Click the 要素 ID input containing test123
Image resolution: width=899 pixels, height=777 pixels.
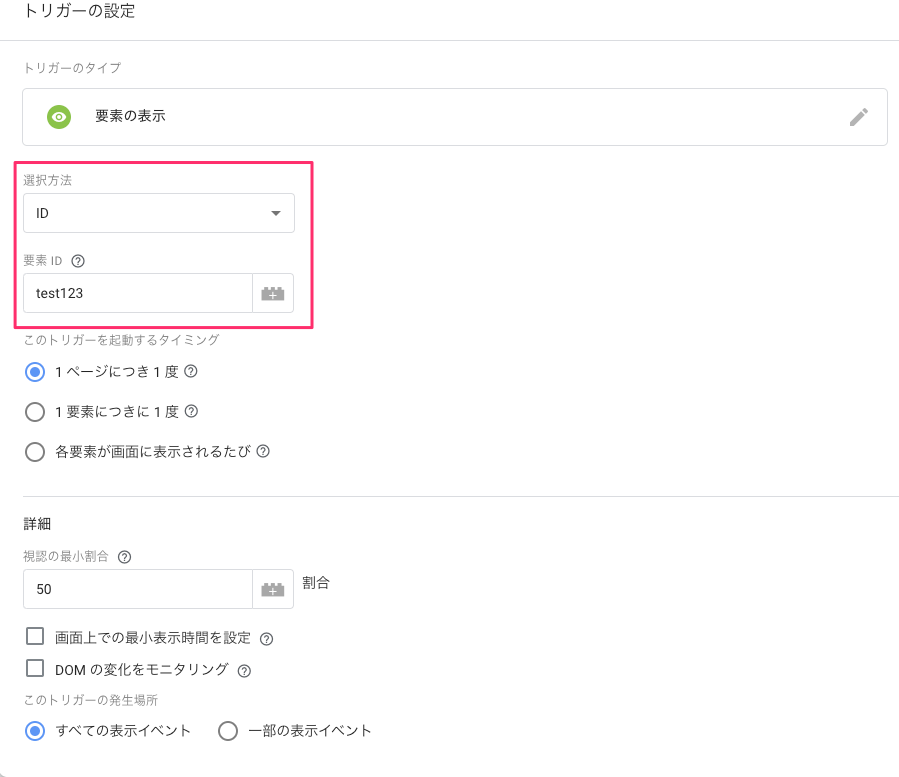click(x=138, y=294)
